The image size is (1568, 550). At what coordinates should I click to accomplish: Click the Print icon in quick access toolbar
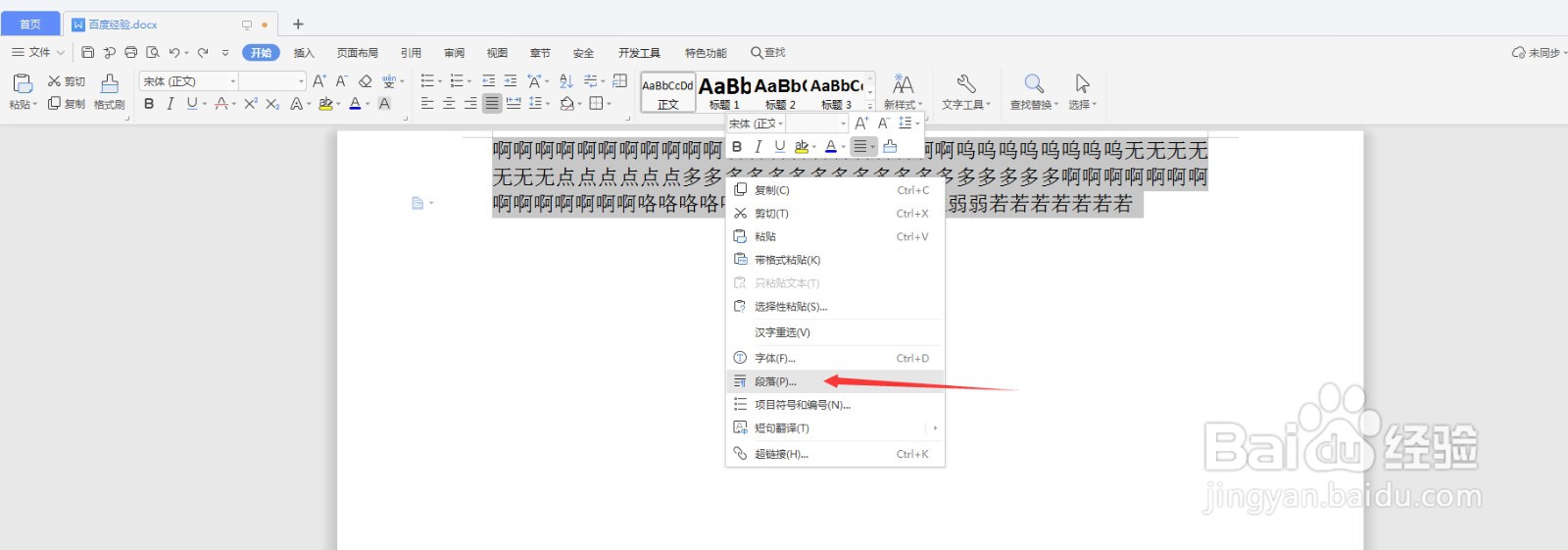[x=130, y=52]
